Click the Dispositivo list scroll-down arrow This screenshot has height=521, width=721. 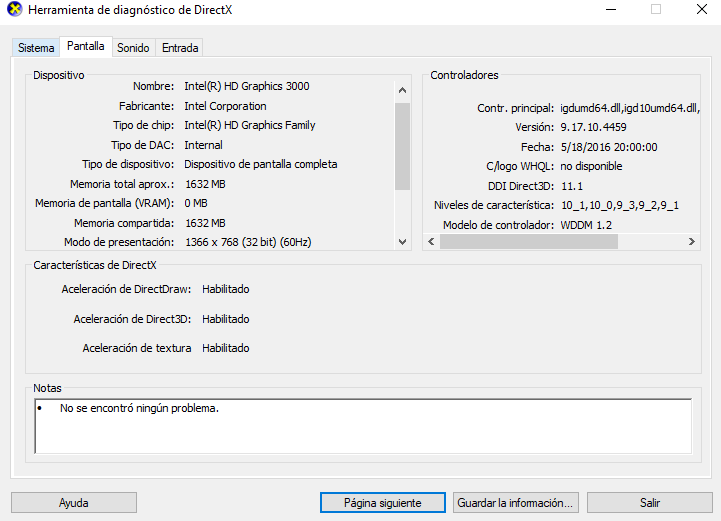(402, 242)
